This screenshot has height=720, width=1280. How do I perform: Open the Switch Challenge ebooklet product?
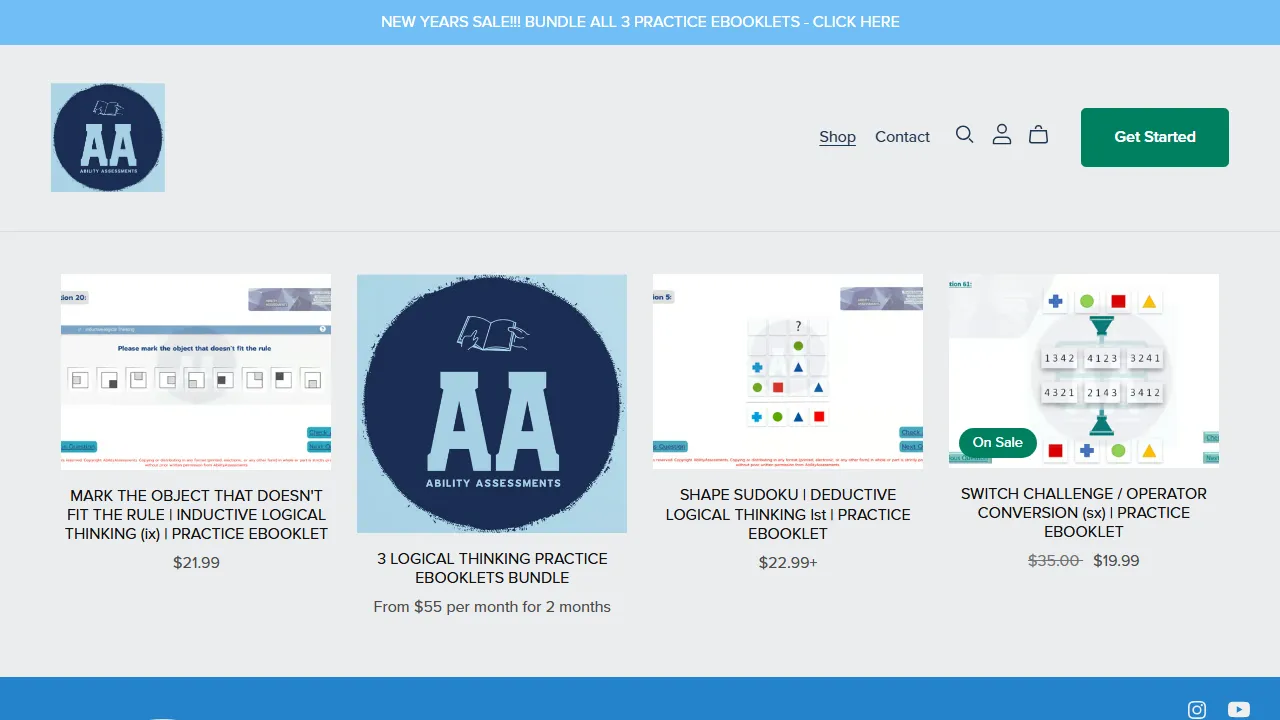point(1084,512)
